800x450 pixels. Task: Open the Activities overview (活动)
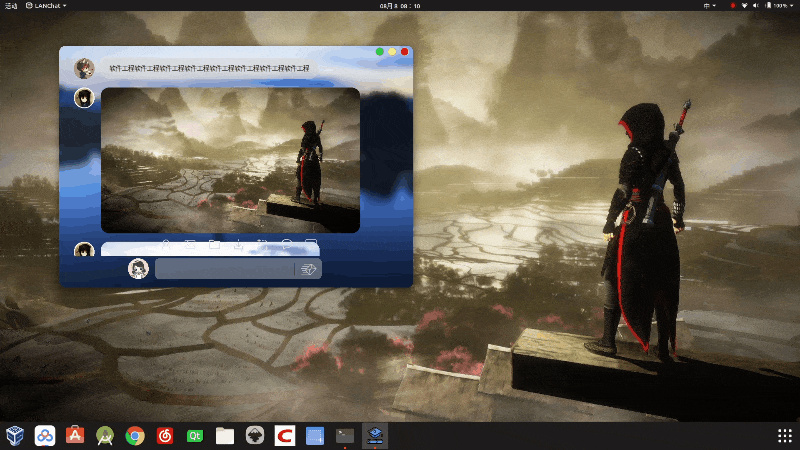pos(11,6)
